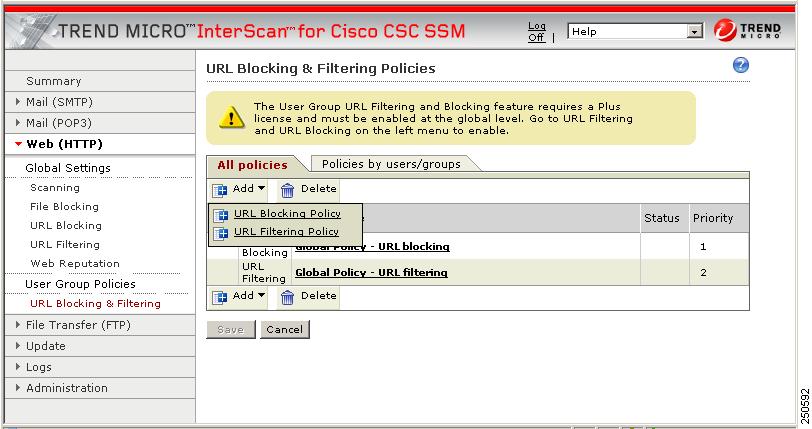Click the User Group Policies heading

coord(80,284)
